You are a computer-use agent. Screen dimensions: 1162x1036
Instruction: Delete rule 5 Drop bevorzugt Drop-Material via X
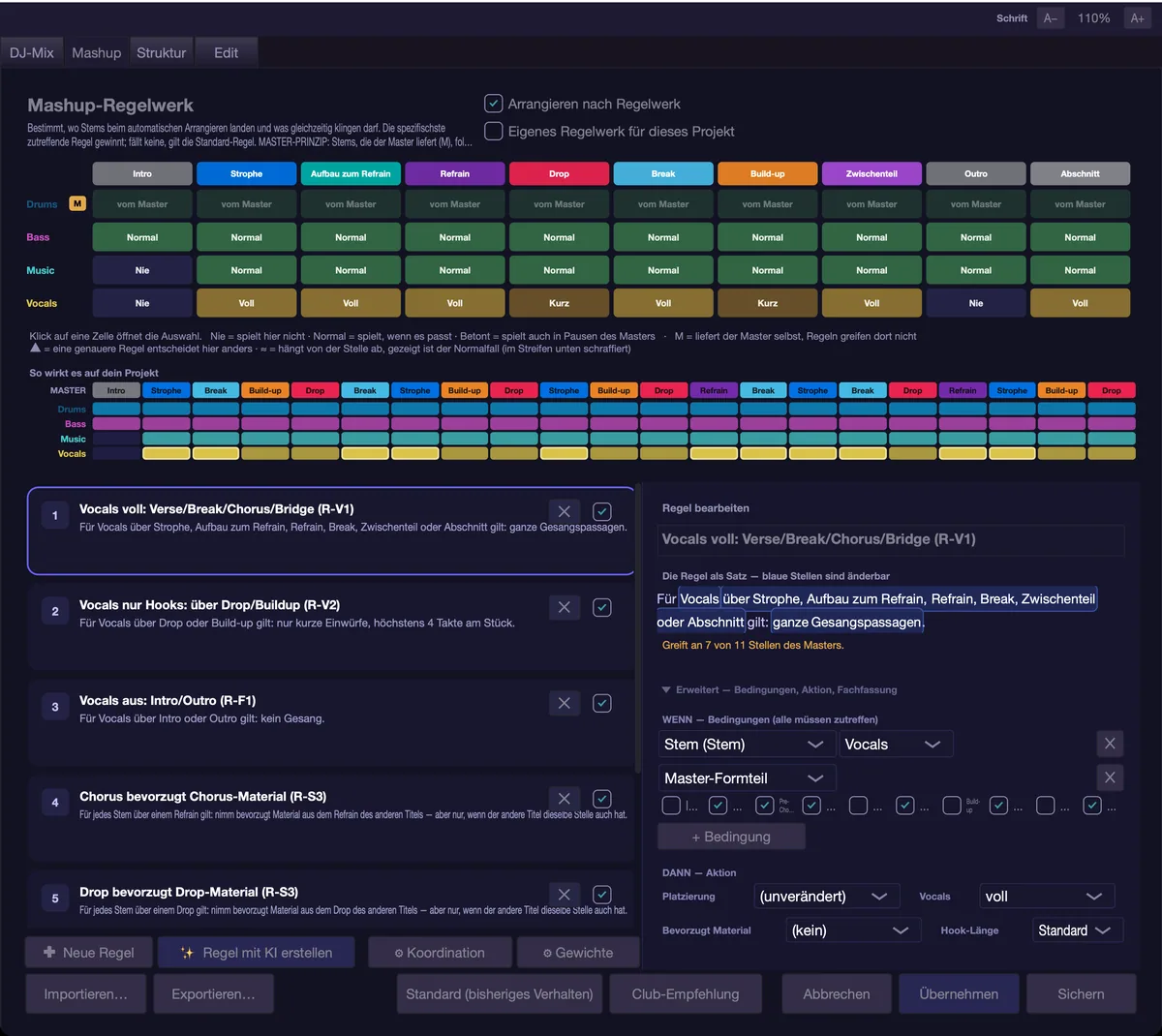(x=565, y=895)
